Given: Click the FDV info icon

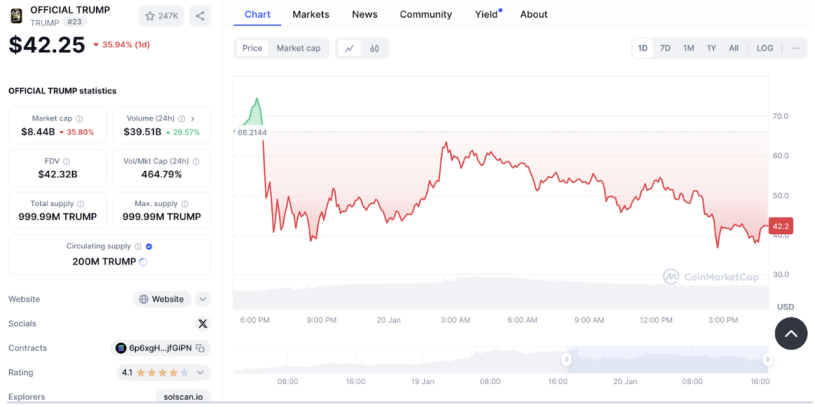Looking at the screenshot, I should point(66,162).
